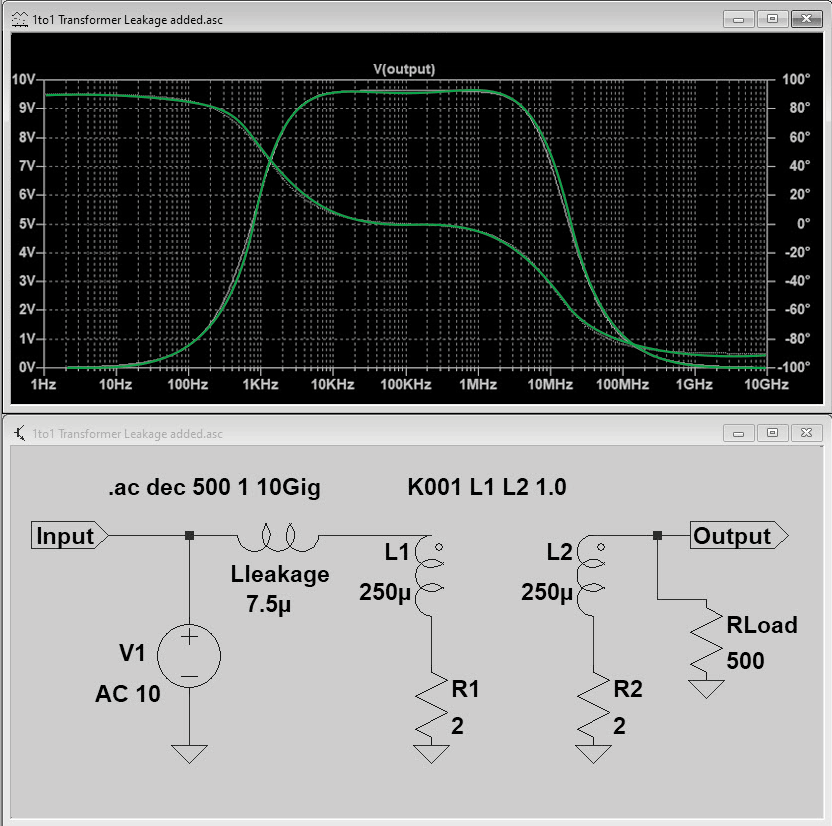Click the ground symbol below V1
This screenshot has height=826, width=832.
[x=189, y=751]
